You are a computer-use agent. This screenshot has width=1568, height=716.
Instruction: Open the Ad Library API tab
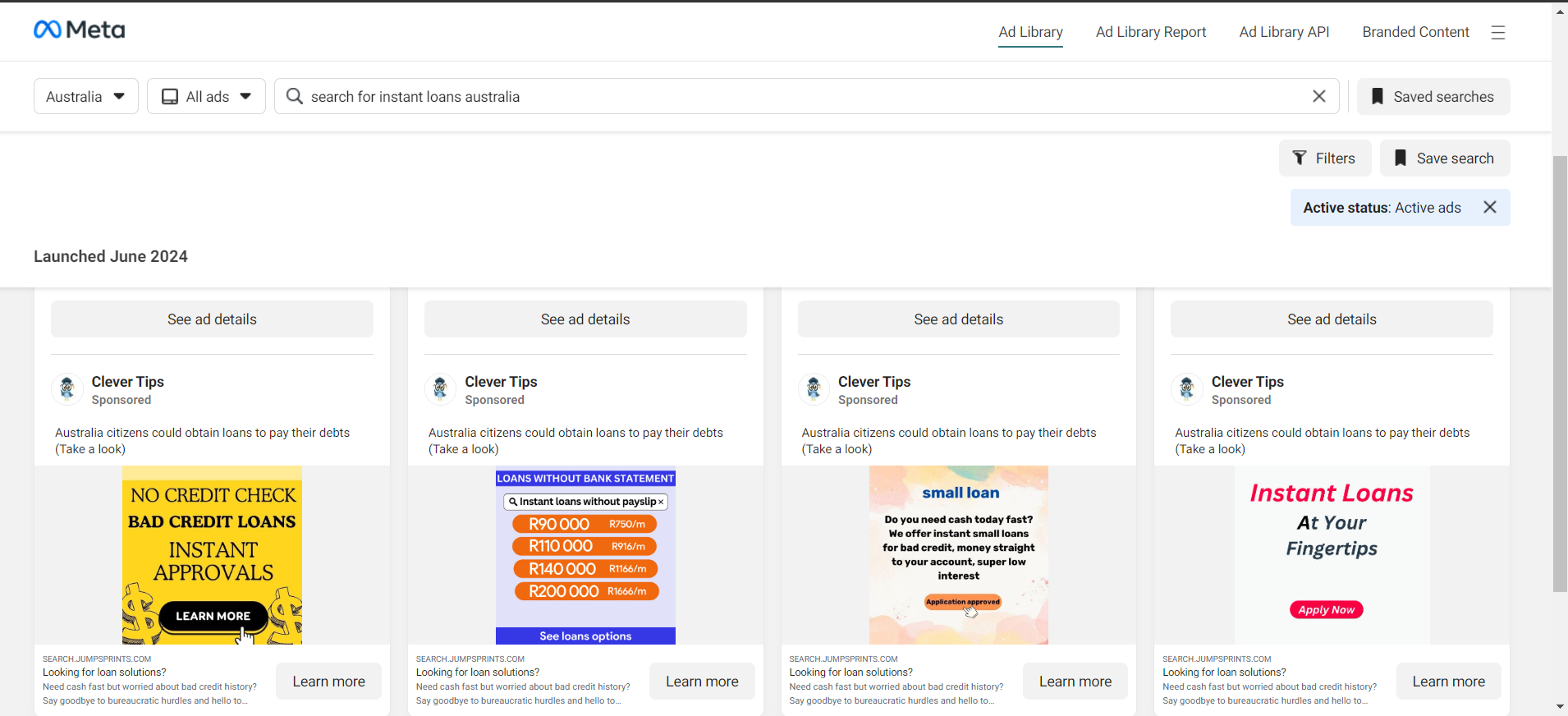[x=1284, y=32]
